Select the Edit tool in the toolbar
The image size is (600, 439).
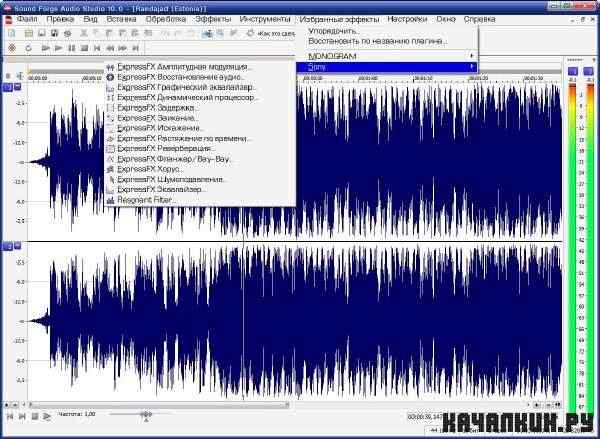(x=207, y=33)
